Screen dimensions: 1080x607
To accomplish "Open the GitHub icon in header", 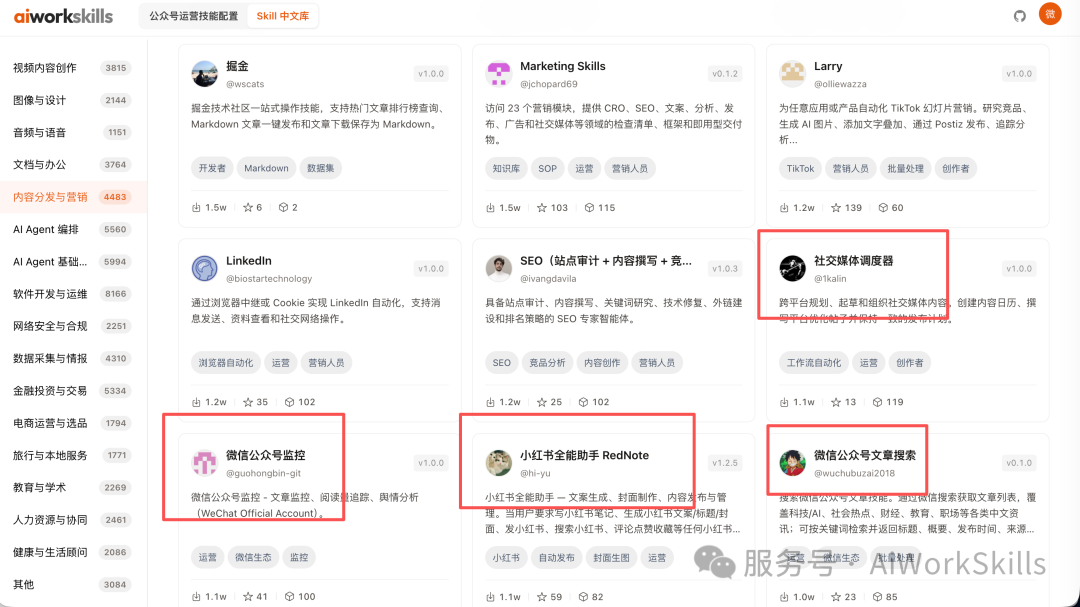I will (1019, 16).
